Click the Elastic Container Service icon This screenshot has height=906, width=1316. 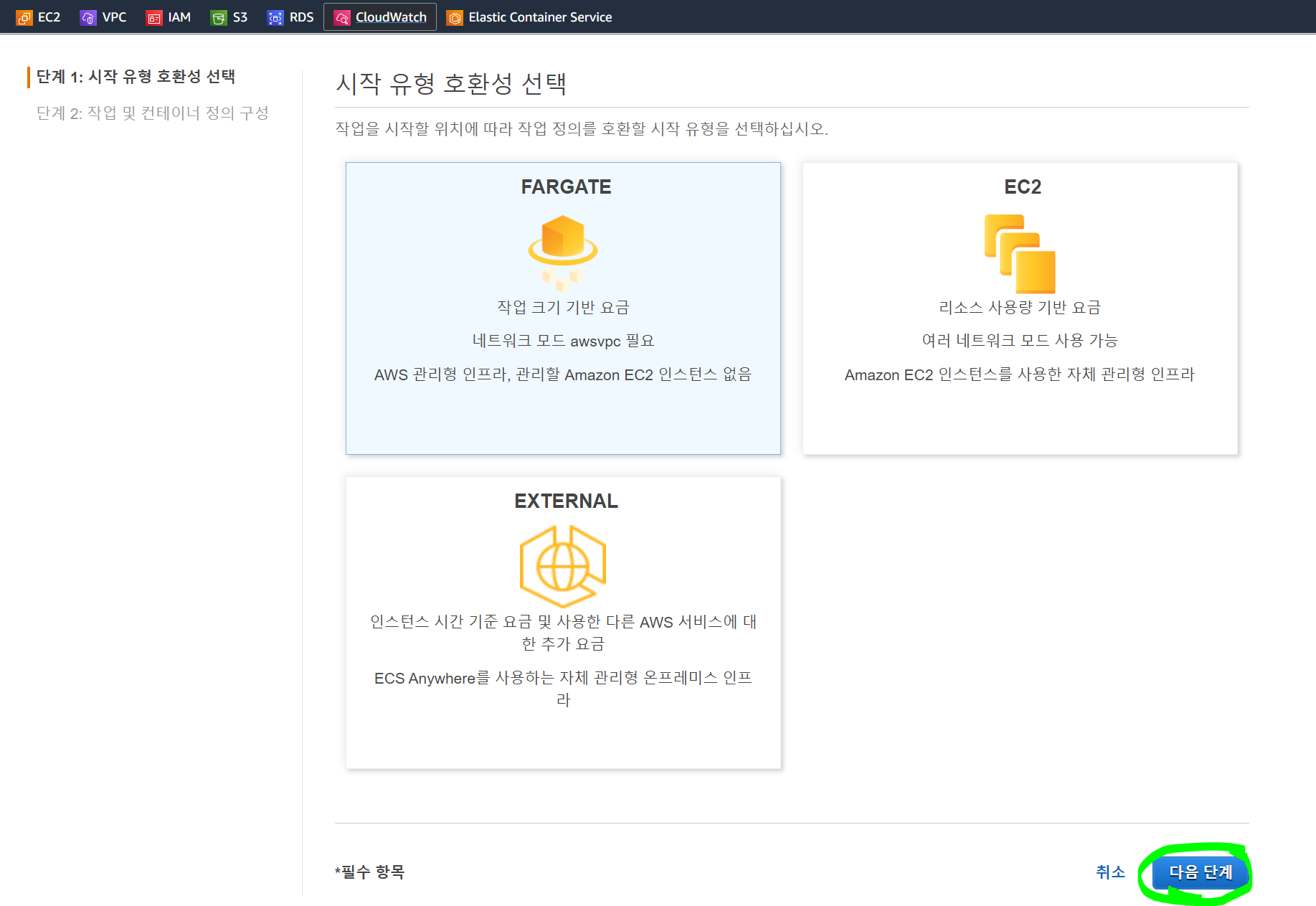click(x=455, y=17)
